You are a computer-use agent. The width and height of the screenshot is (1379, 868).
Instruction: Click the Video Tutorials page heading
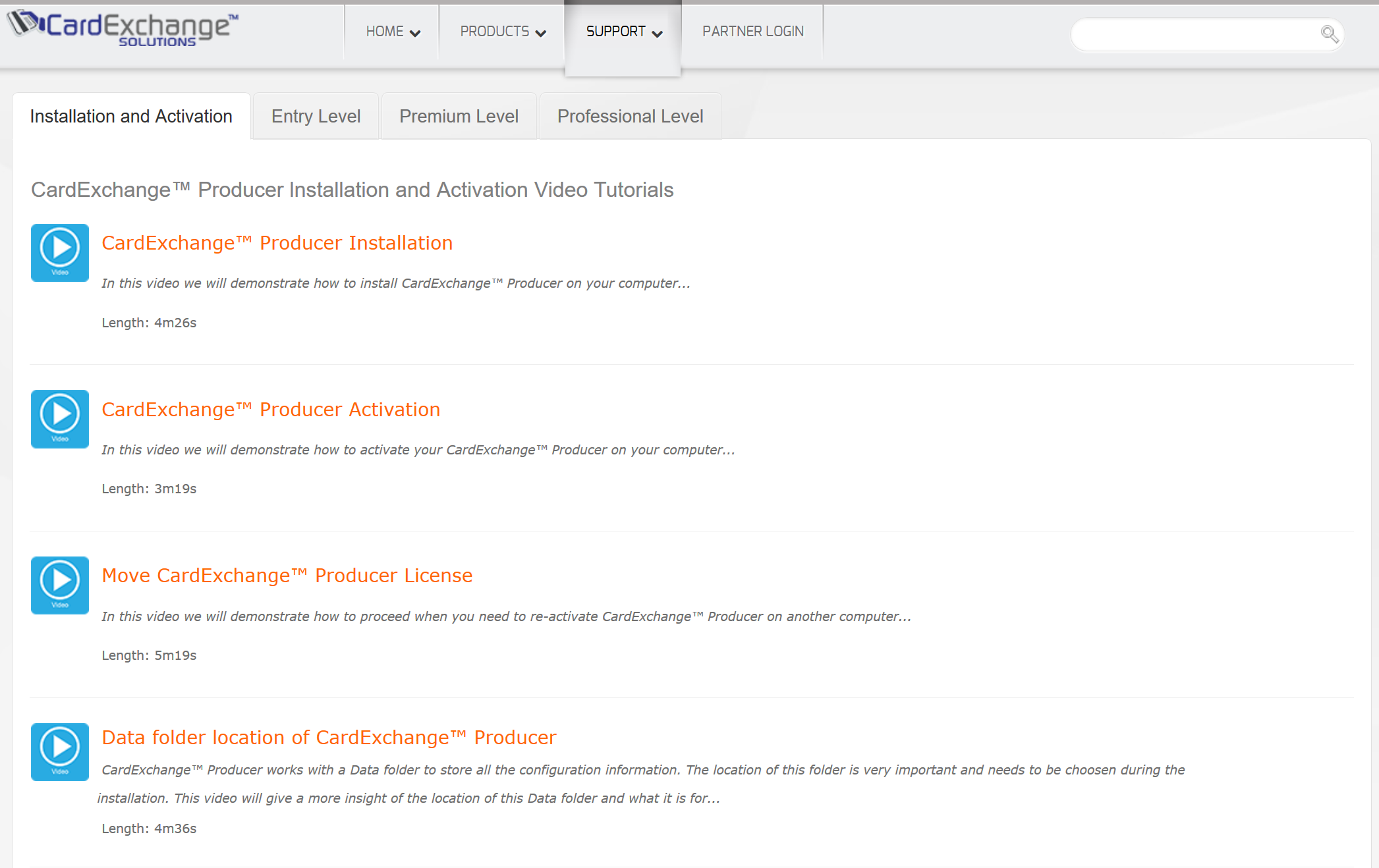[x=352, y=190]
